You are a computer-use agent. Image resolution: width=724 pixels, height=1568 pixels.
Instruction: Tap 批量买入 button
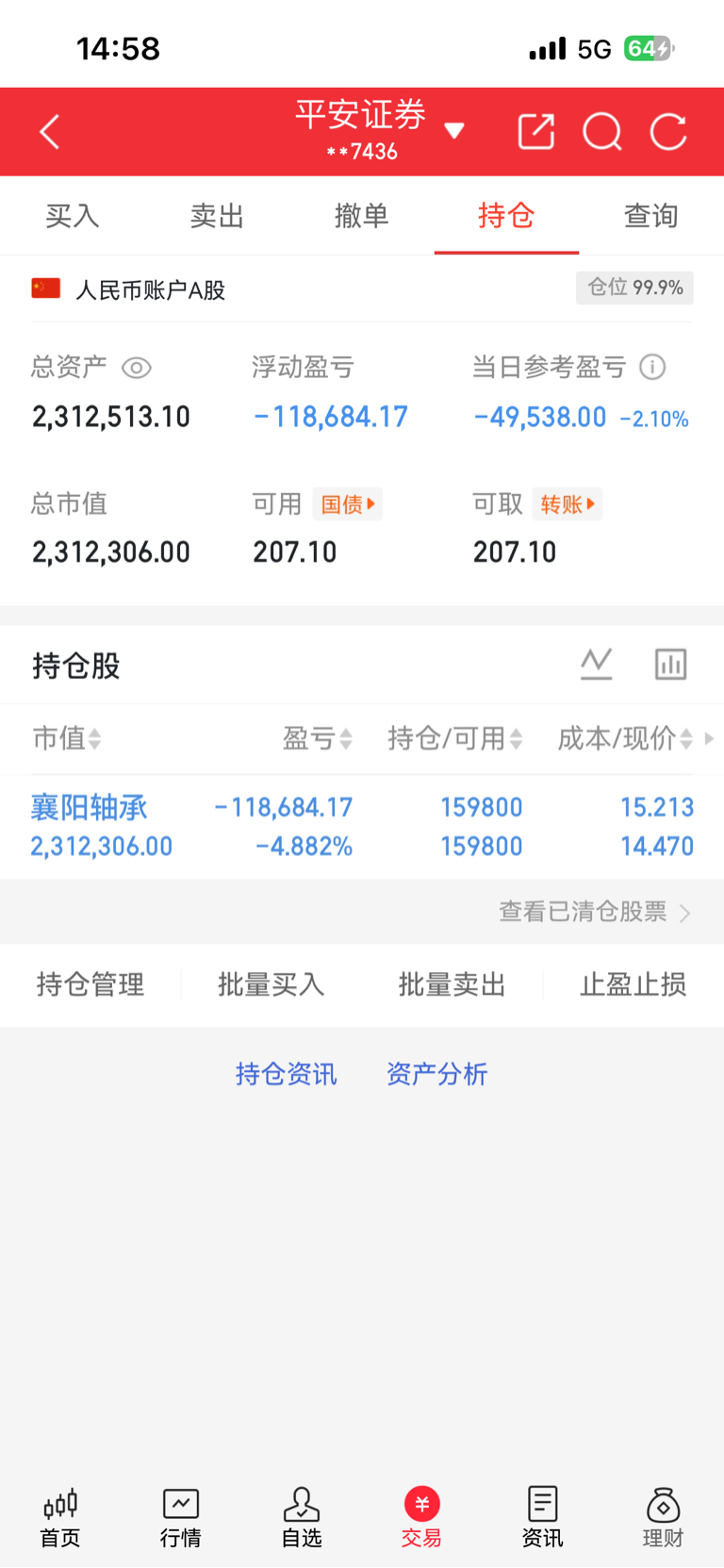tap(271, 984)
